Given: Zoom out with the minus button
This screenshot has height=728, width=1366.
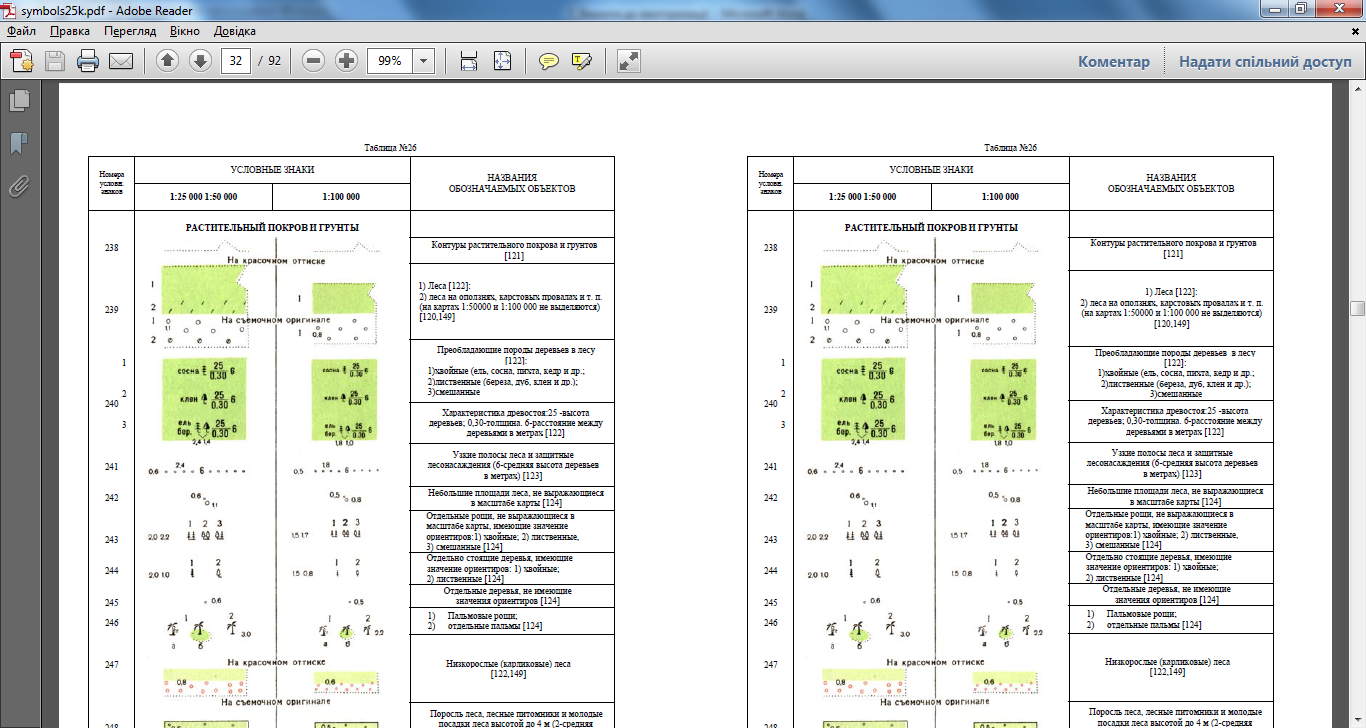Looking at the screenshot, I should (314, 61).
